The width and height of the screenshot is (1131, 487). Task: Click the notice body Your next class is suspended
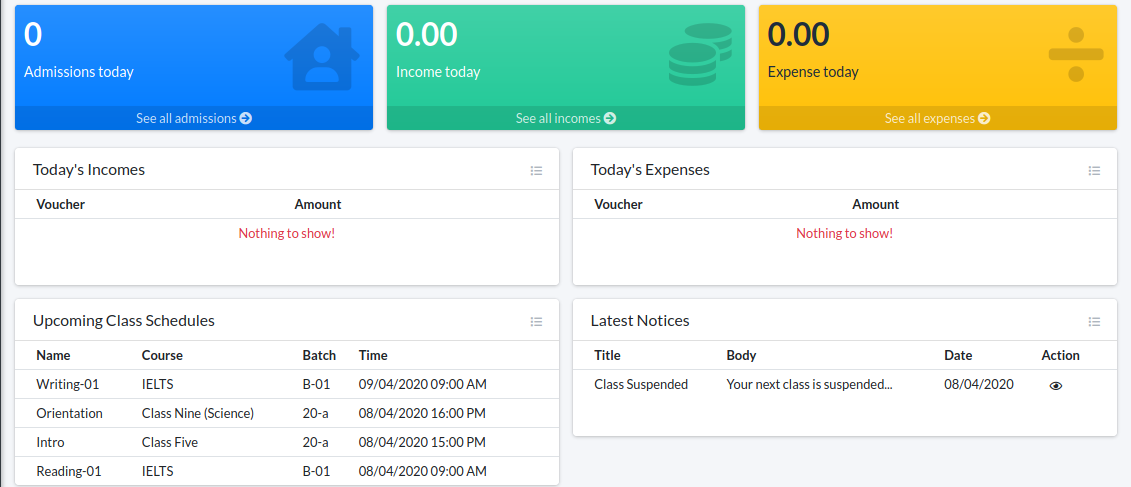click(809, 385)
